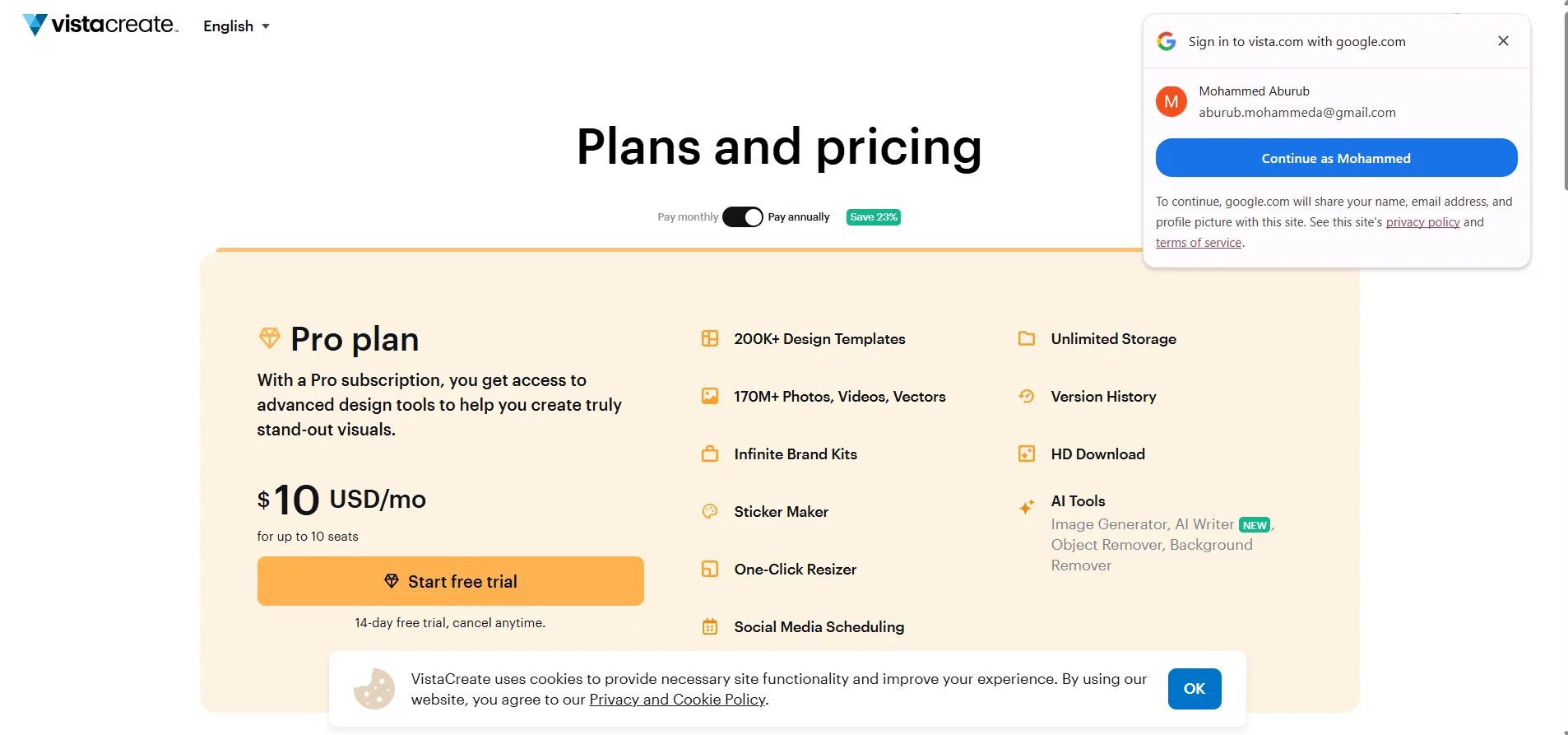Click the Version History clock icon
The height and width of the screenshot is (735, 1568).
(1027, 396)
